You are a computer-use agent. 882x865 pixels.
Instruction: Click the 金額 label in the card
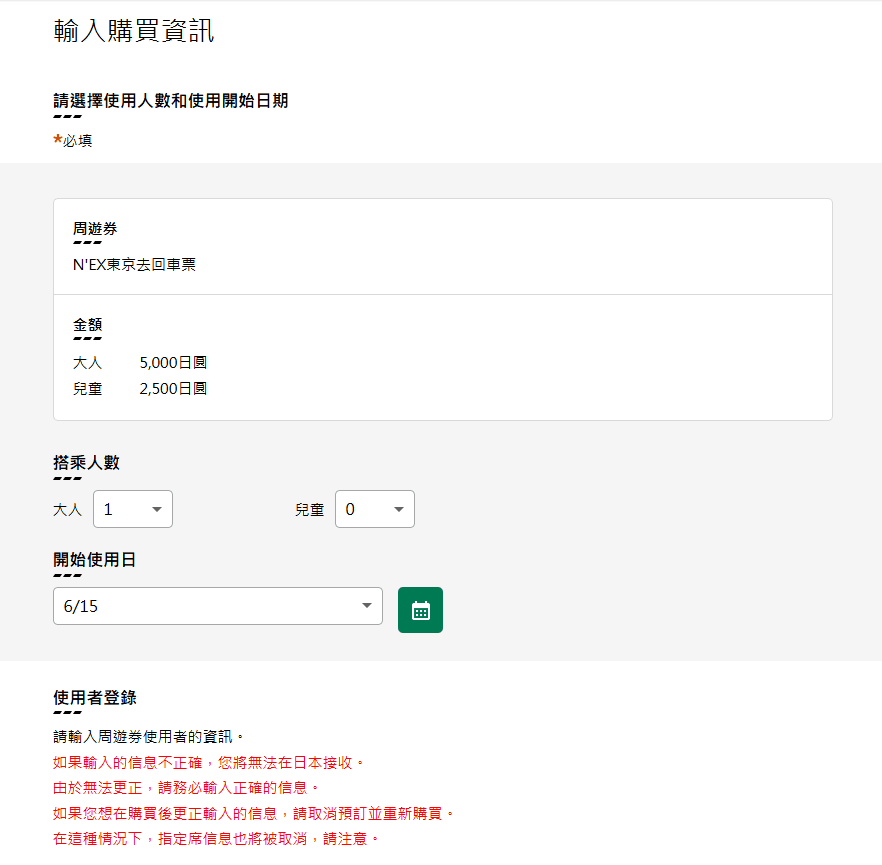[x=87, y=325]
